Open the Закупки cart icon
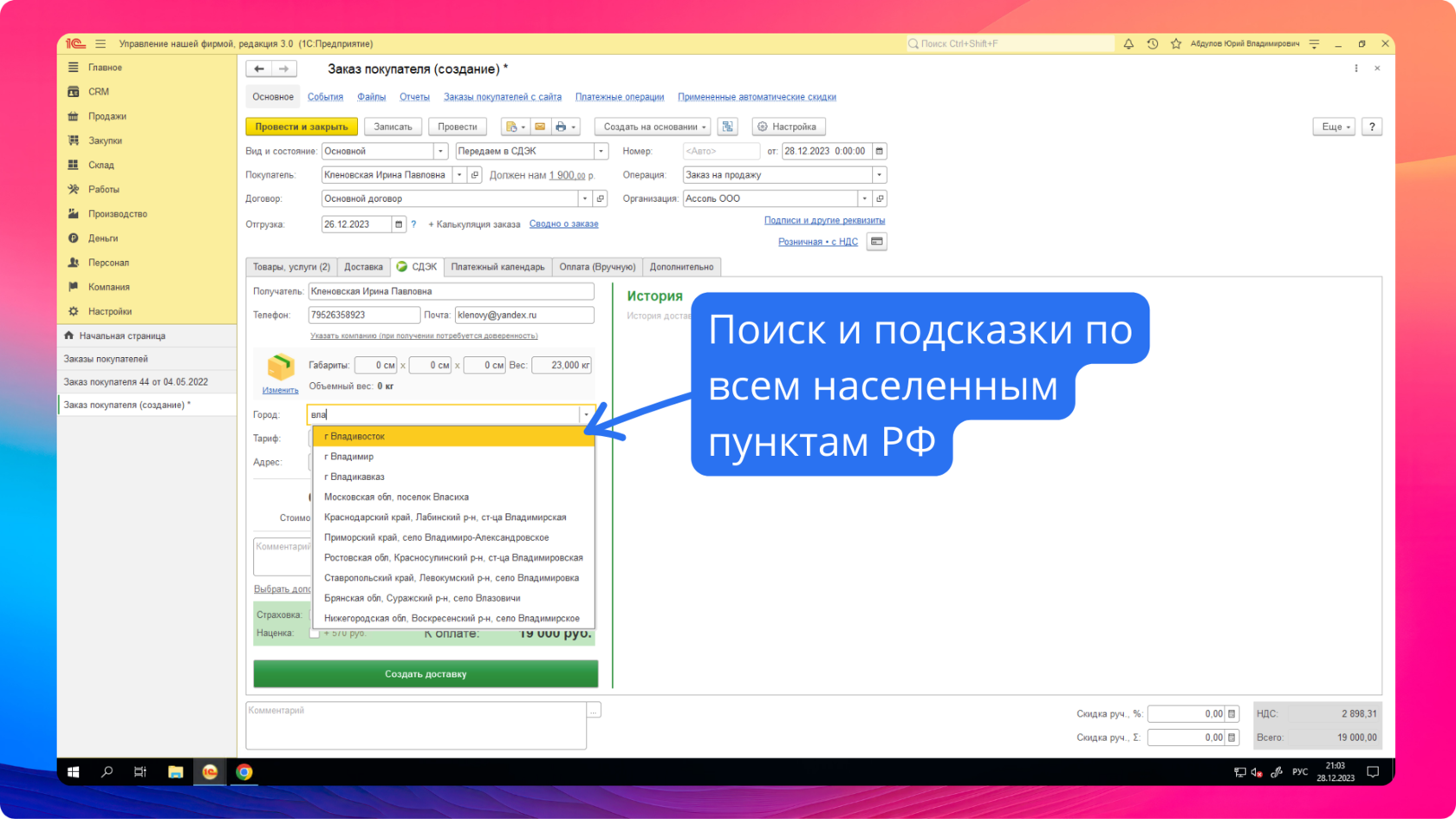Image resolution: width=1456 pixels, height=819 pixels. (x=74, y=140)
